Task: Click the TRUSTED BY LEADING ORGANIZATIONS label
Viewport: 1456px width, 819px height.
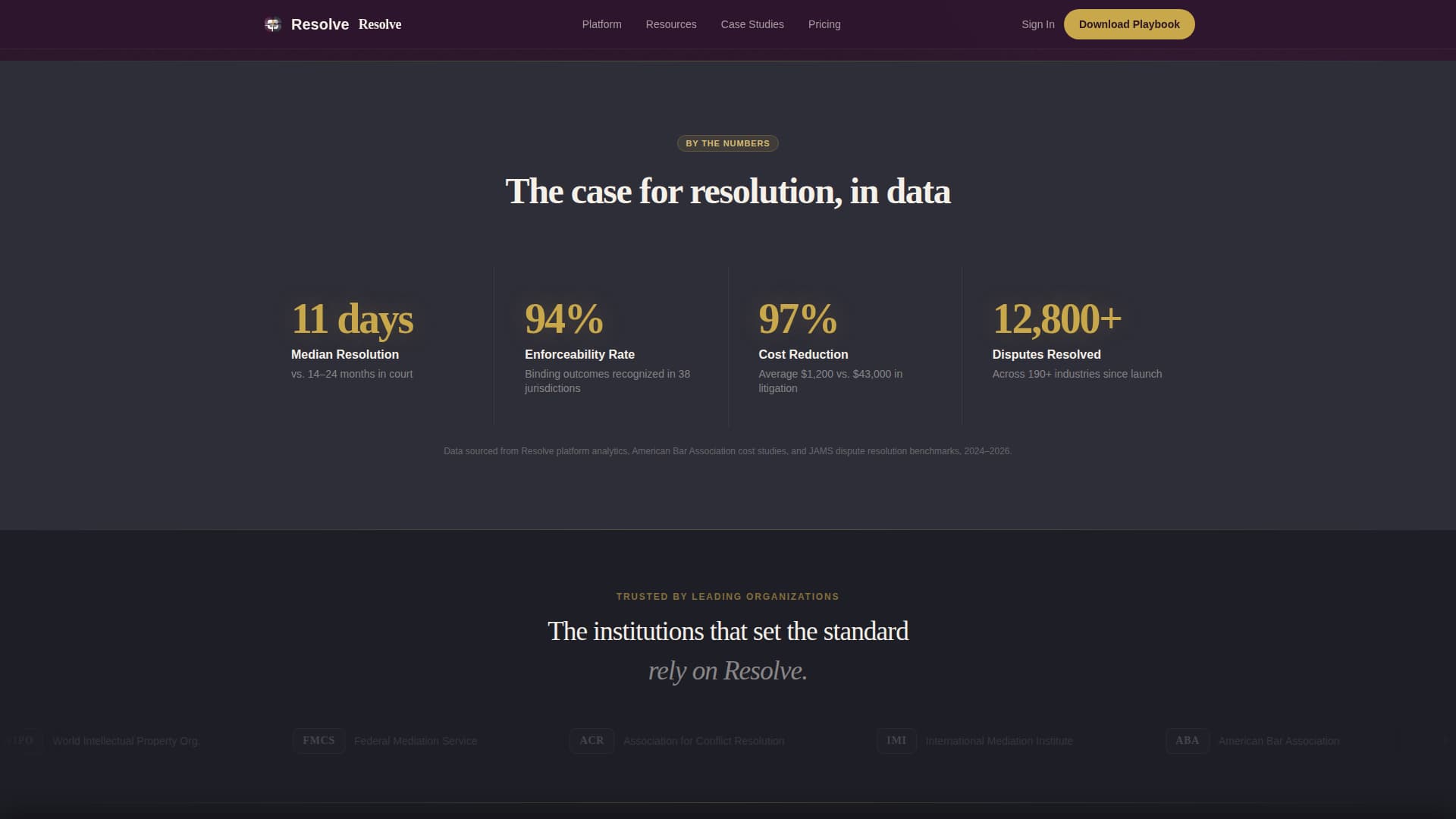Action: [x=727, y=596]
